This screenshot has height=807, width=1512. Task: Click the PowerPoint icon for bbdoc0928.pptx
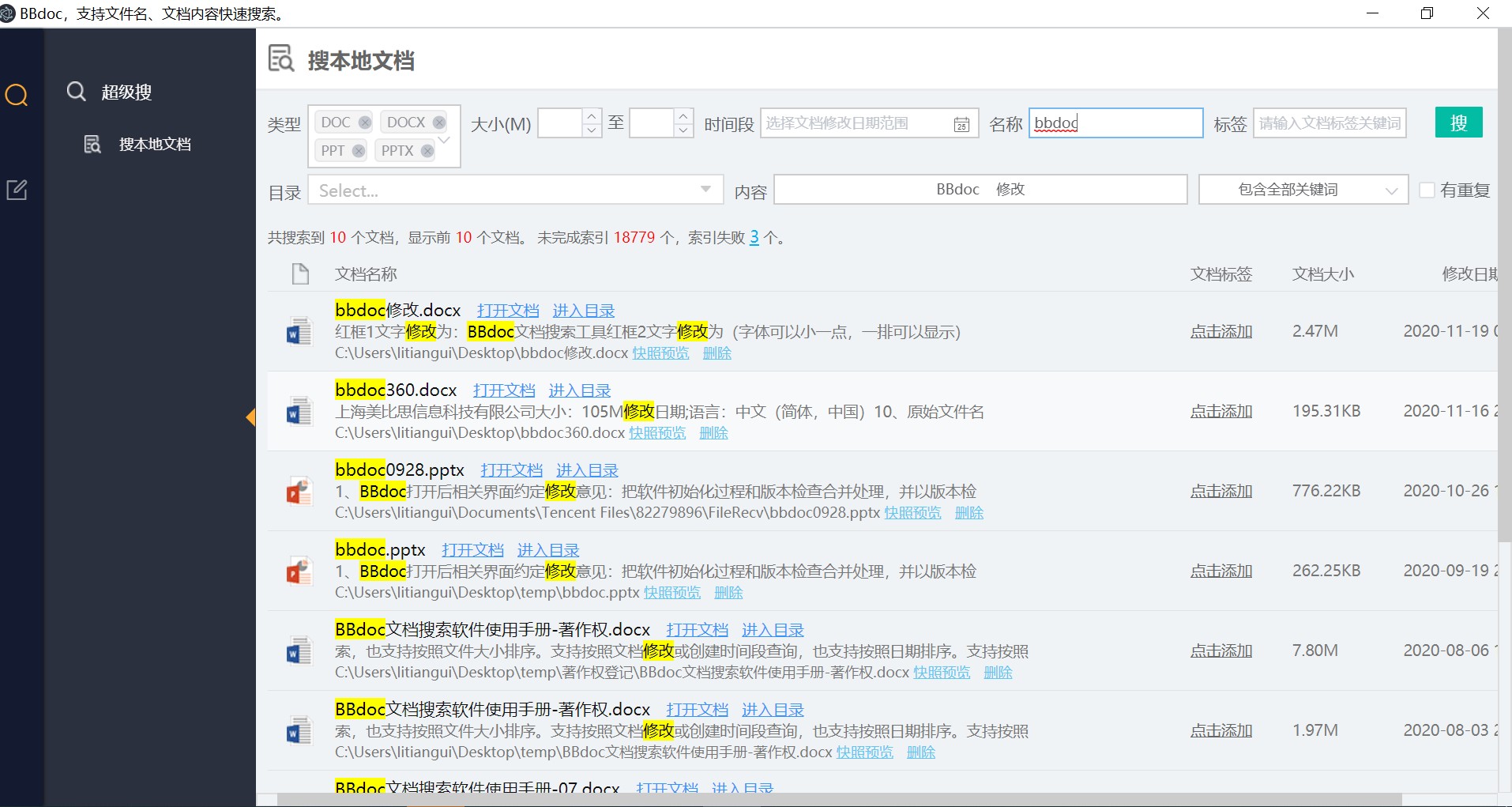299,492
